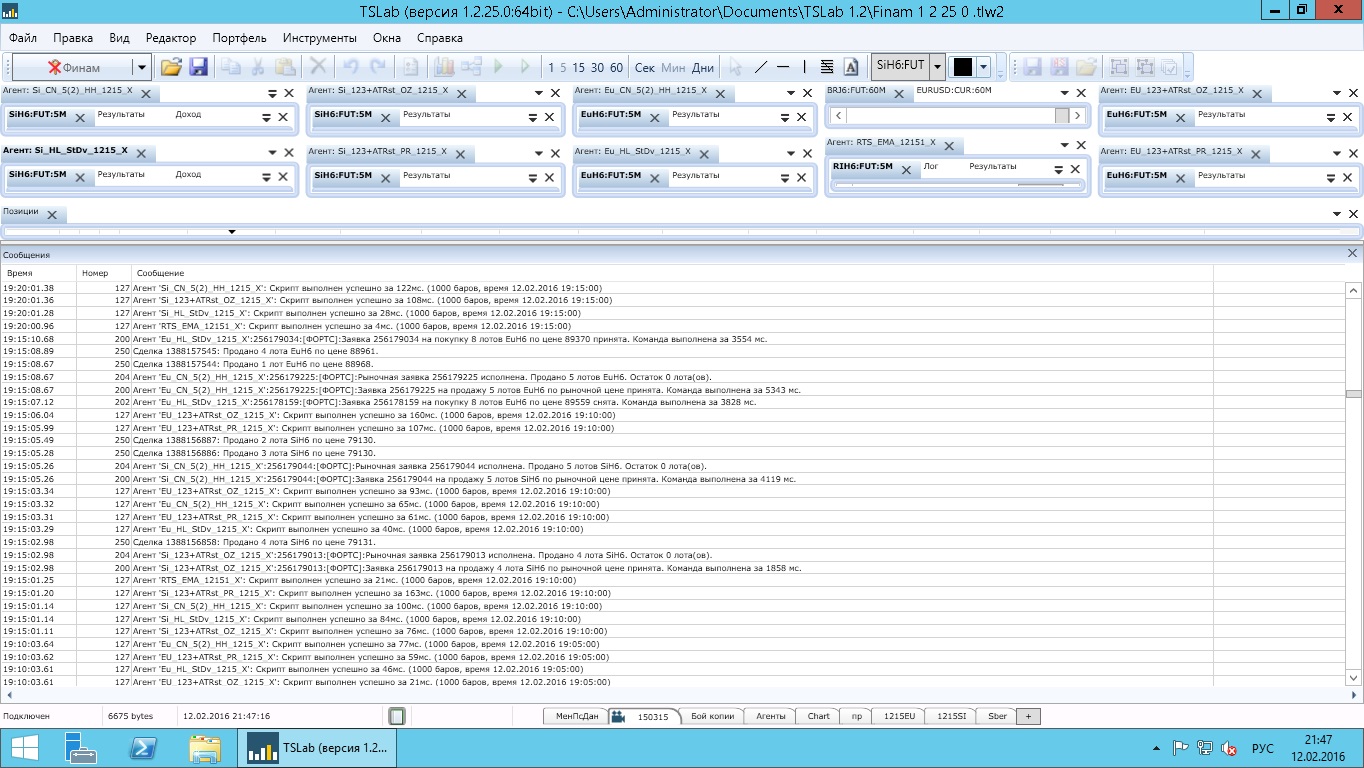Screen dimensions: 1364x768
Task: Click the BRJ6 panel horizontal scroll right arrow
Action: [x=1077, y=116]
